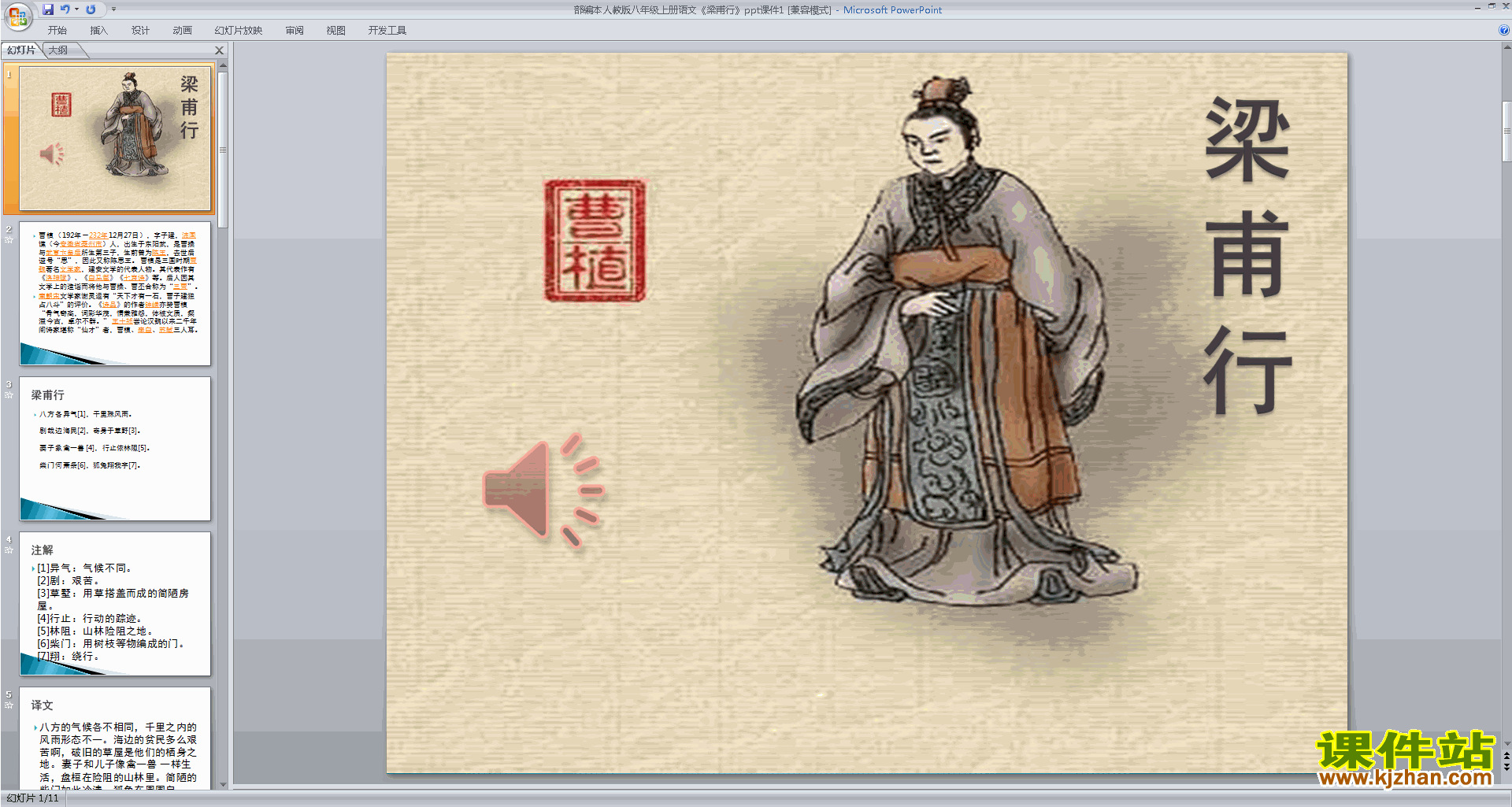Image resolution: width=1512 pixels, height=807 pixels.
Task: Save the presentation with the floppy icon
Action: pos(48,9)
